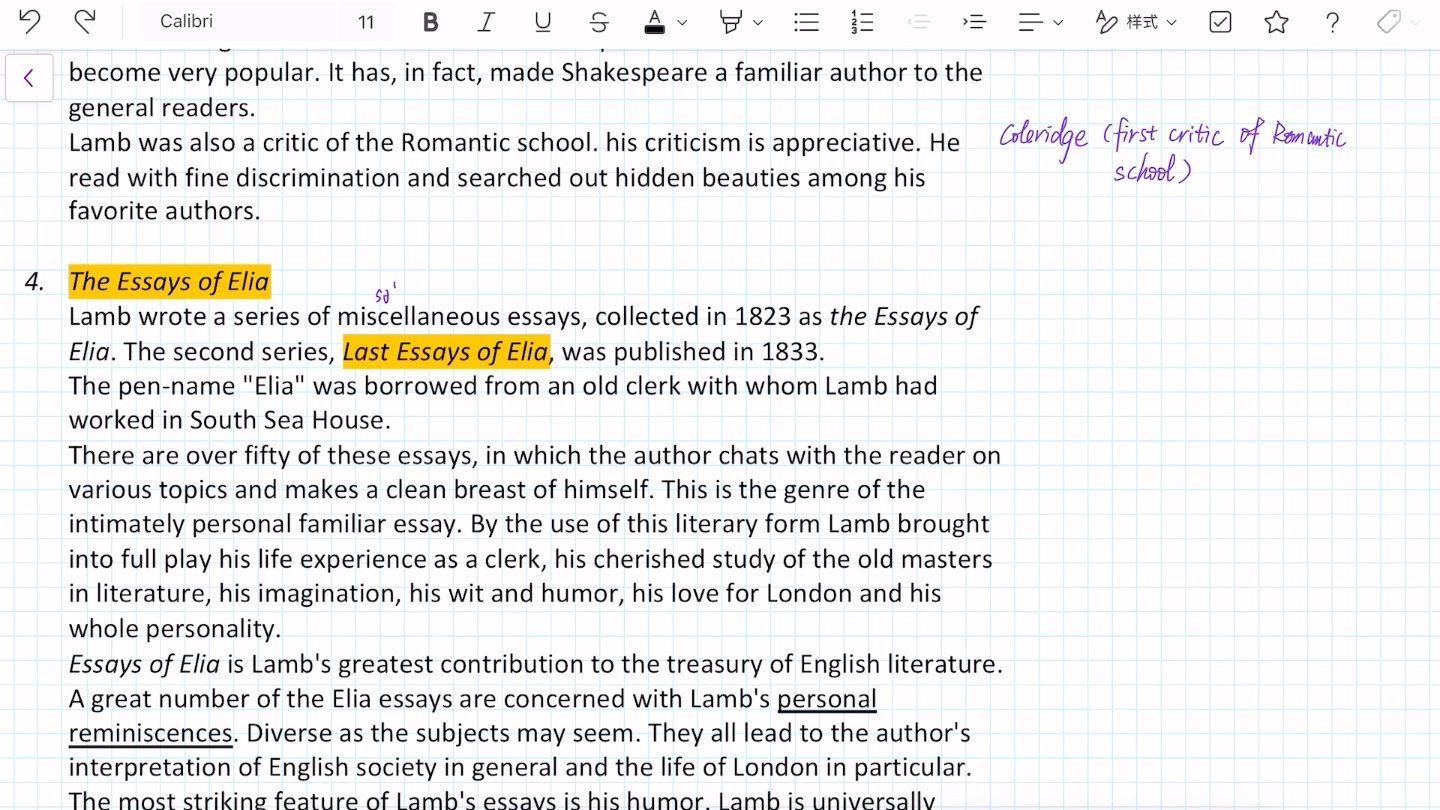Expand the tags dropdown arrow
The image size is (1440, 810).
[1415, 22]
